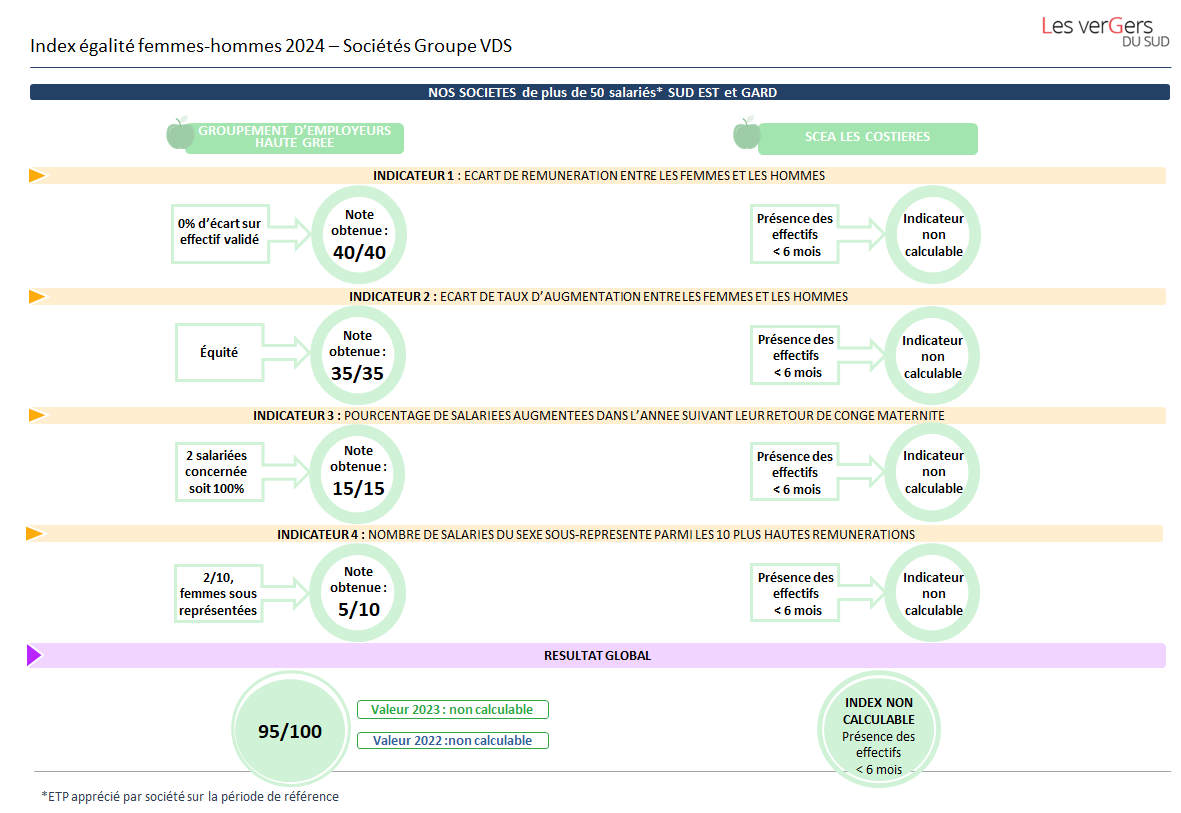Click the orange arrow marker for Indicateur 4
This screenshot has width=1181, height=813.
[35, 533]
